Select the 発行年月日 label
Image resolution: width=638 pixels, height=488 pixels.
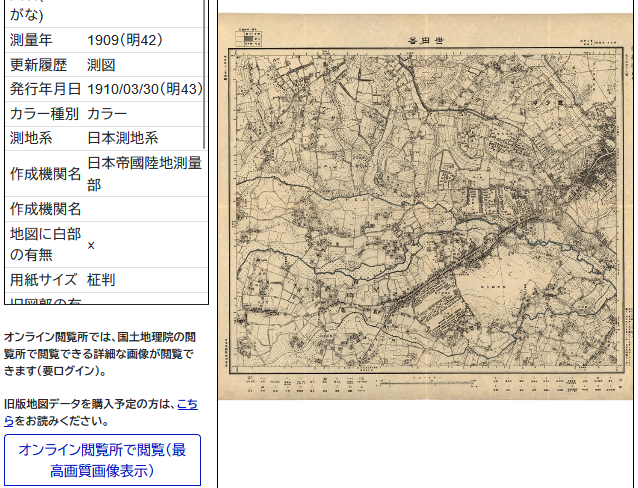pos(45,89)
